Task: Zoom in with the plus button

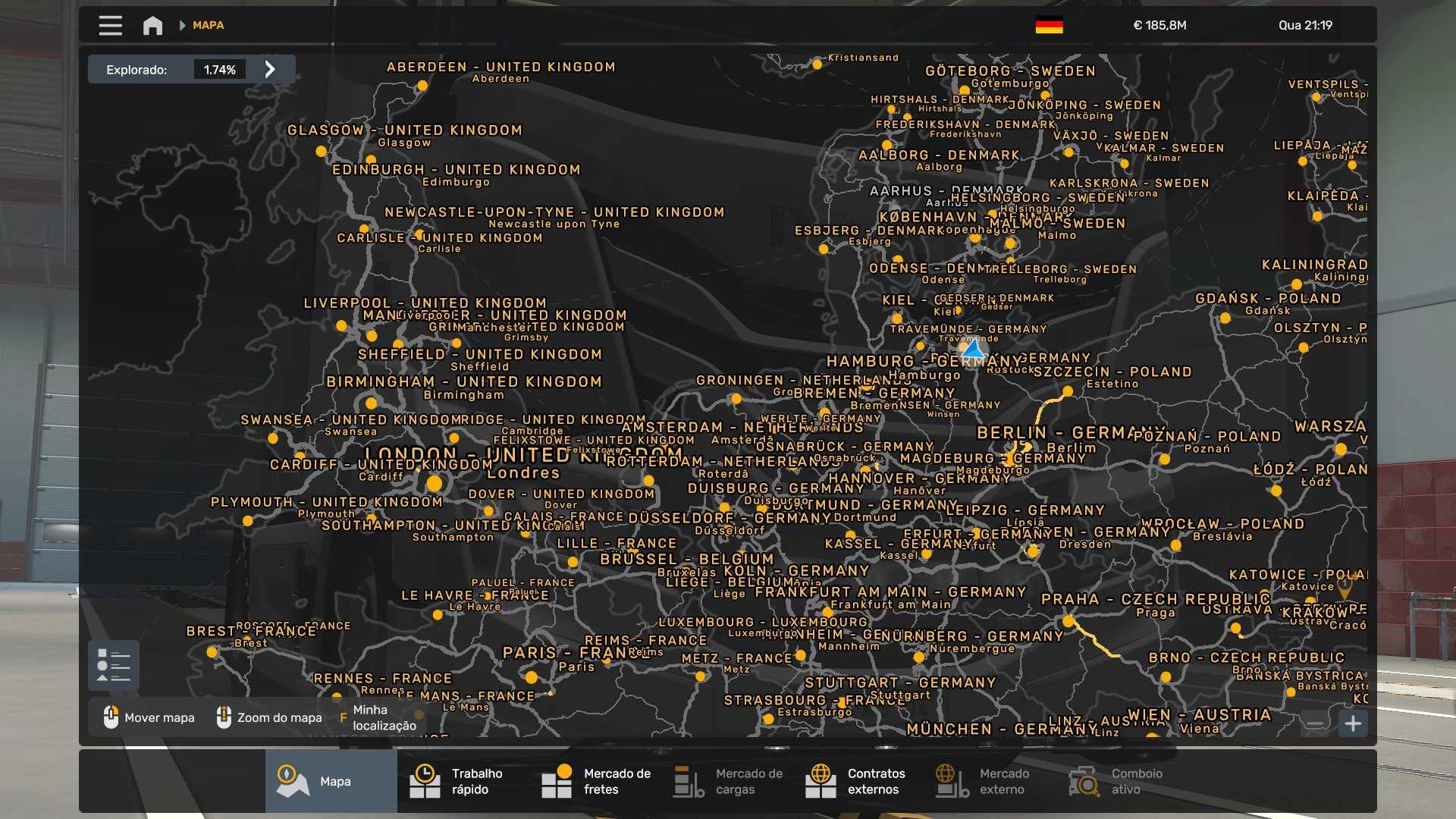Action: [1353, 723]
